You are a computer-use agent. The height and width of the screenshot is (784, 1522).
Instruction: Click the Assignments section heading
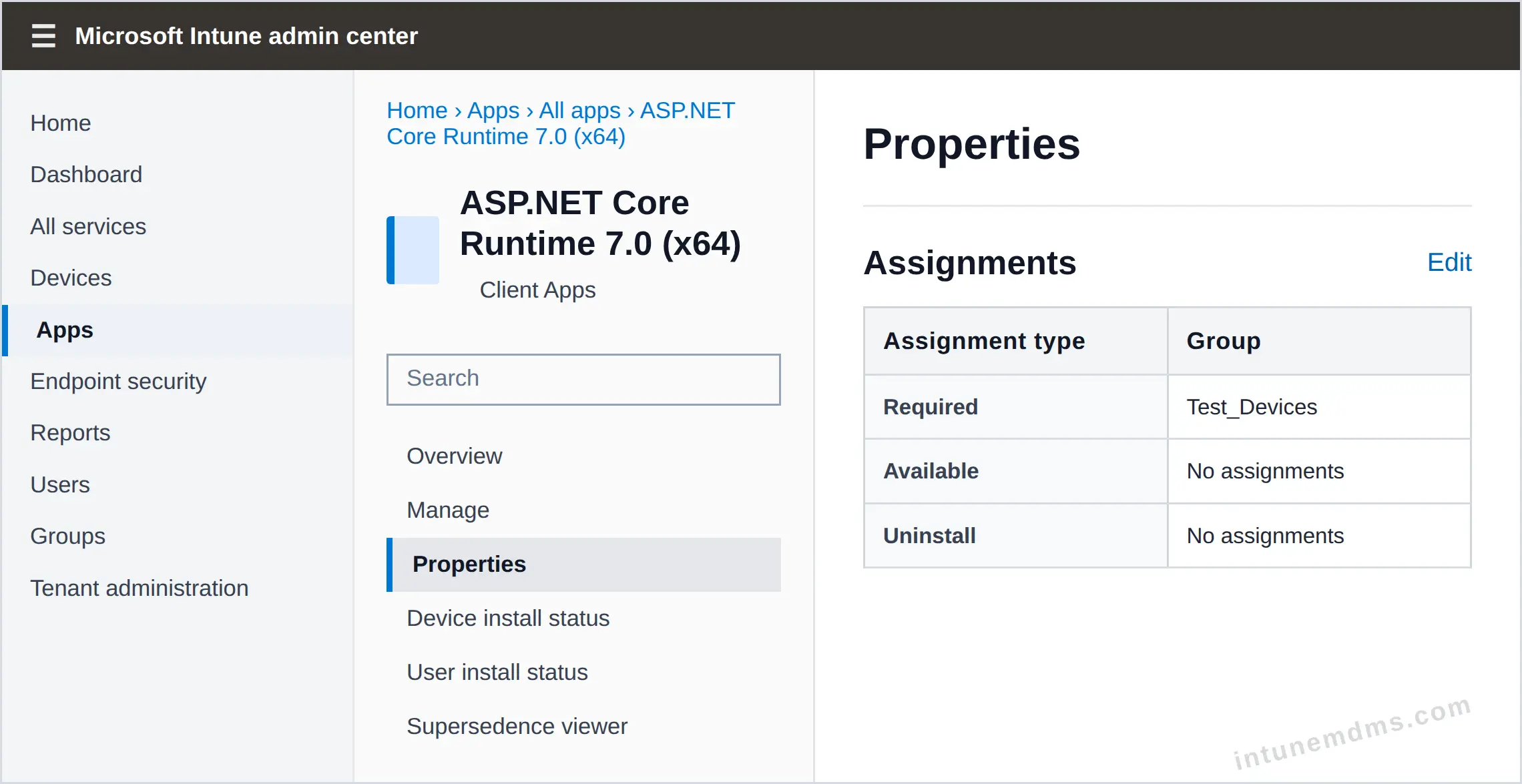coord(969,263)
